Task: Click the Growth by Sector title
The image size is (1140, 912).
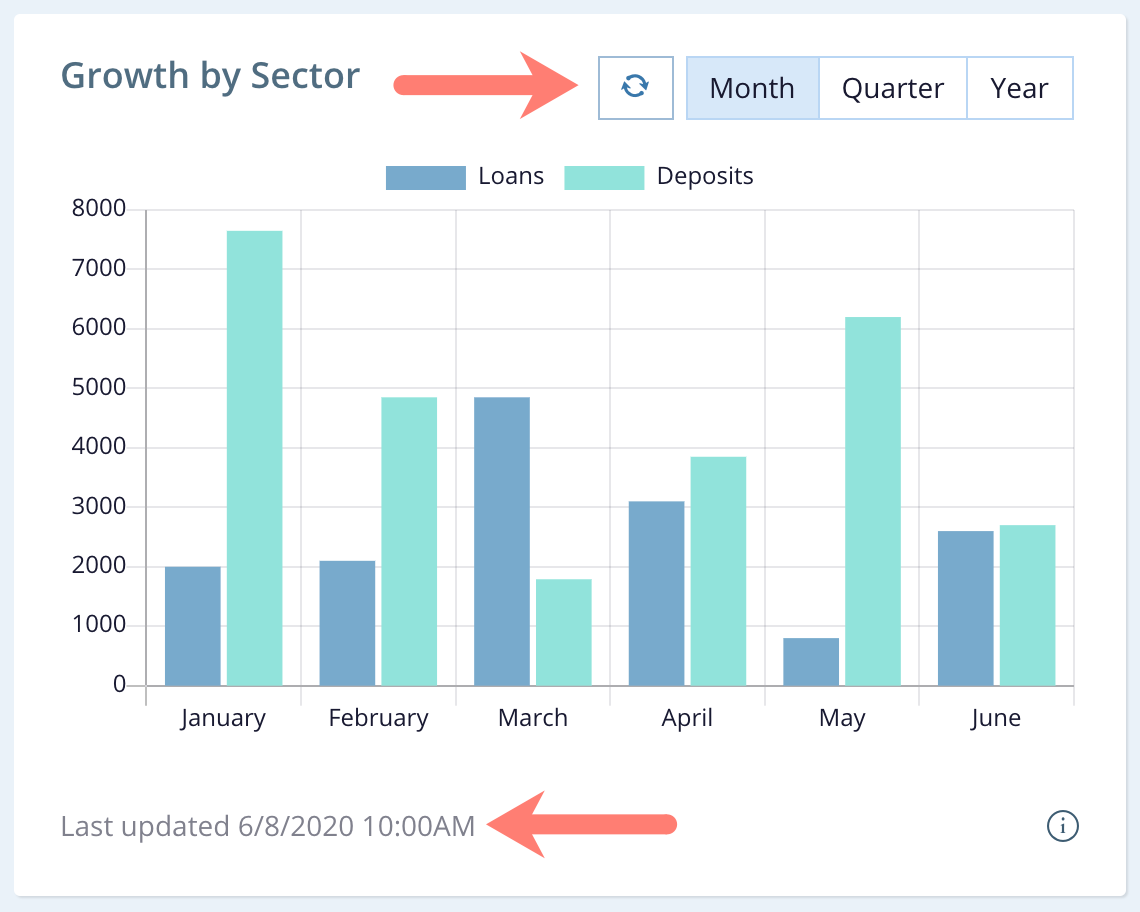Action: [210, 76]
